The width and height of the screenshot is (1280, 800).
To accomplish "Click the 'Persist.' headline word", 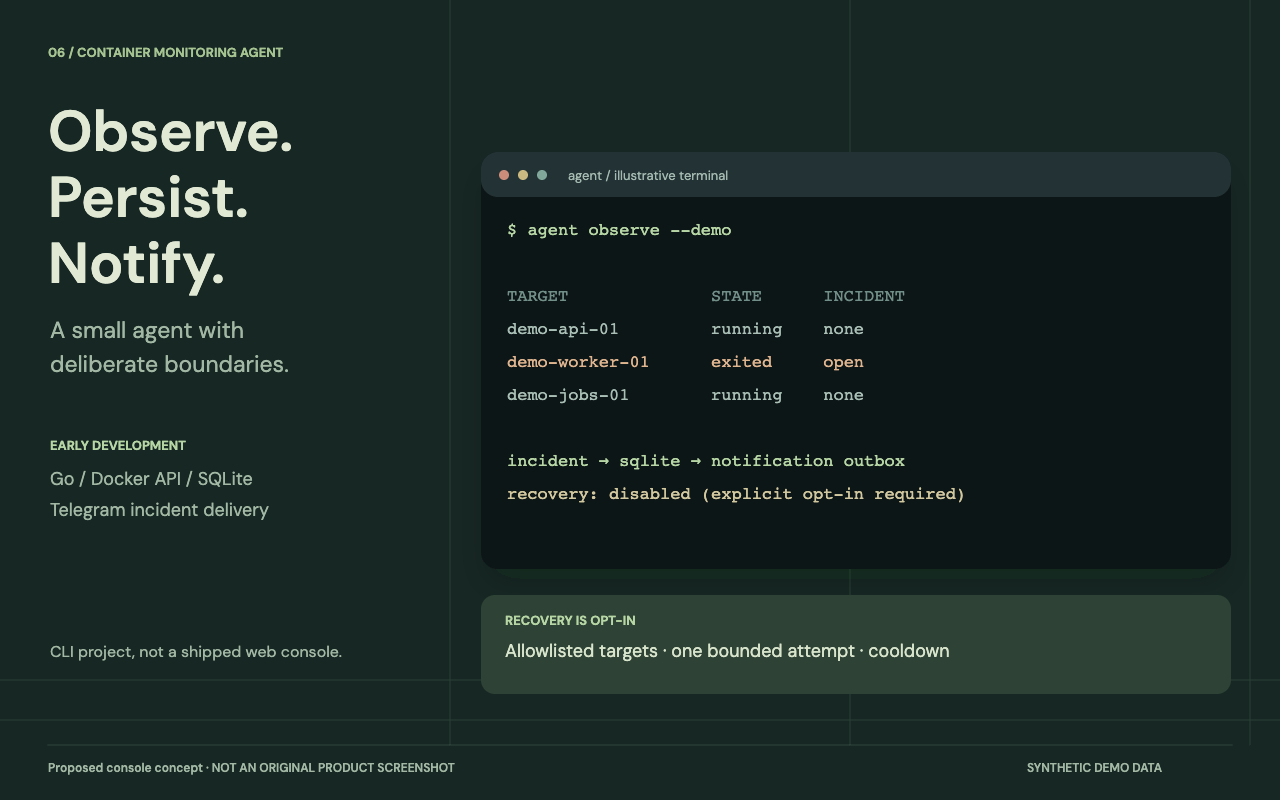I will point(149,197).
